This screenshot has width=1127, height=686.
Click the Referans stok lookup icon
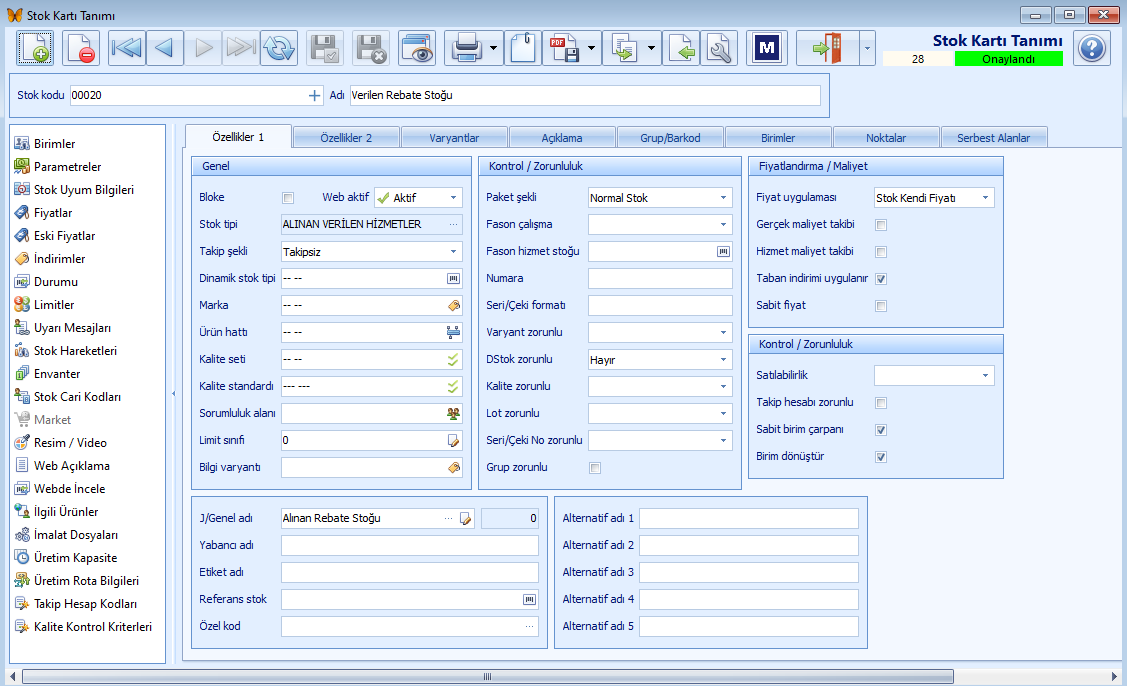pos(530,600)
